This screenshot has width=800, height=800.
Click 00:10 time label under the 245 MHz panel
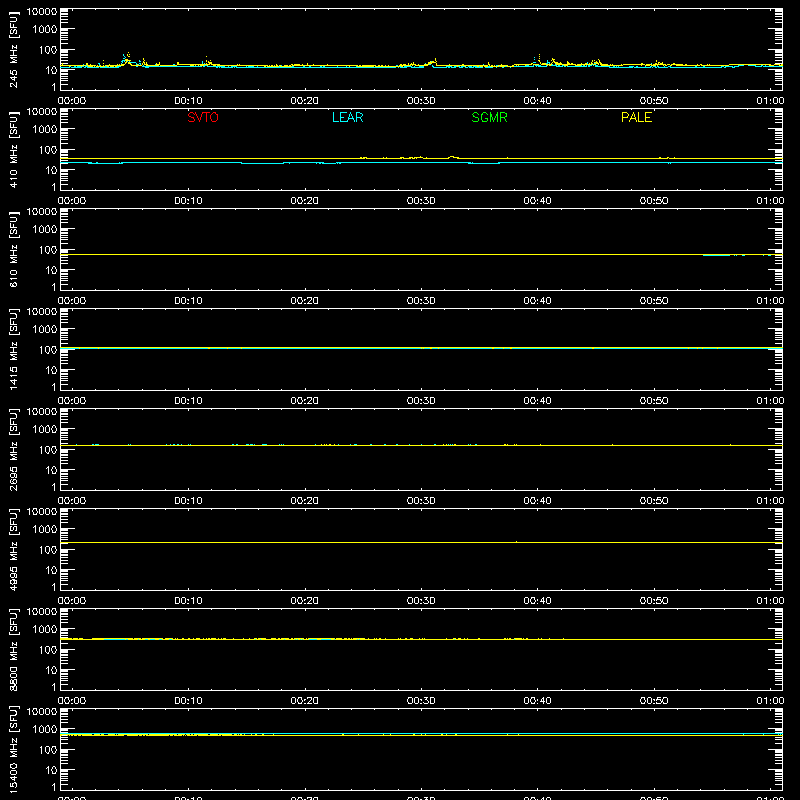(x=188, y=101)
